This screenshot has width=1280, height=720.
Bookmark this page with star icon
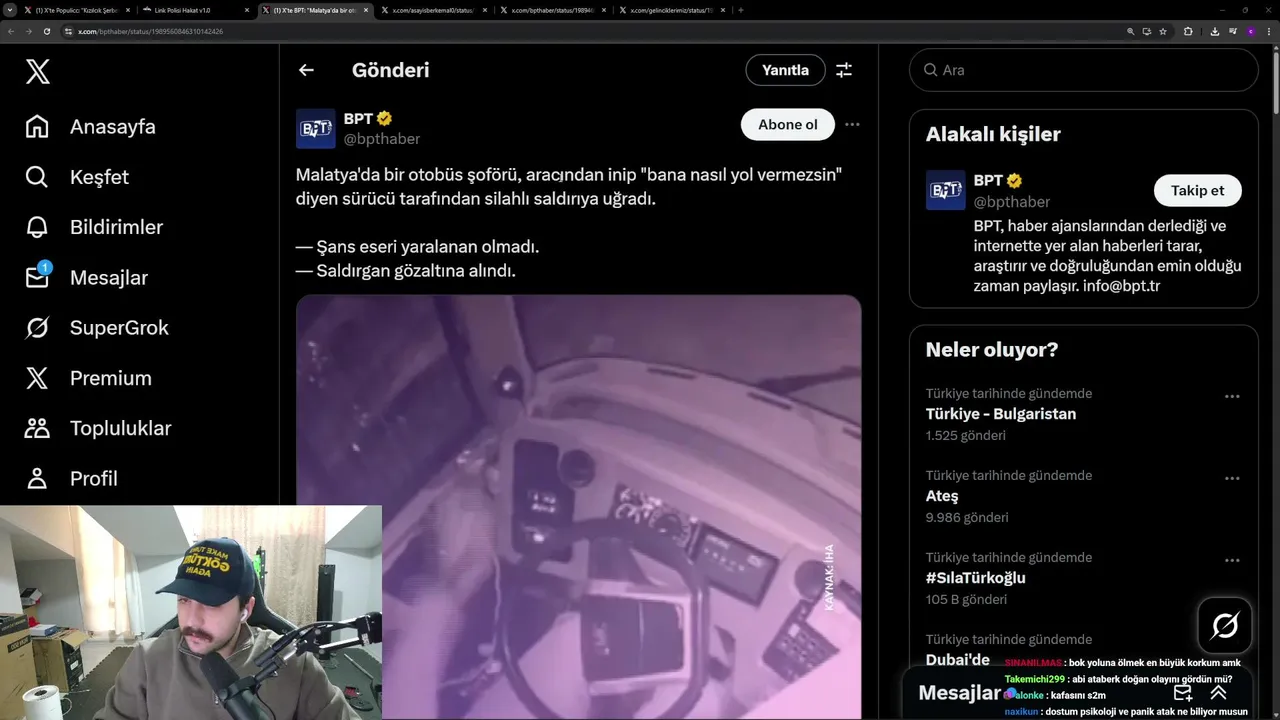pyautogui.click(x=1163, y=31)
